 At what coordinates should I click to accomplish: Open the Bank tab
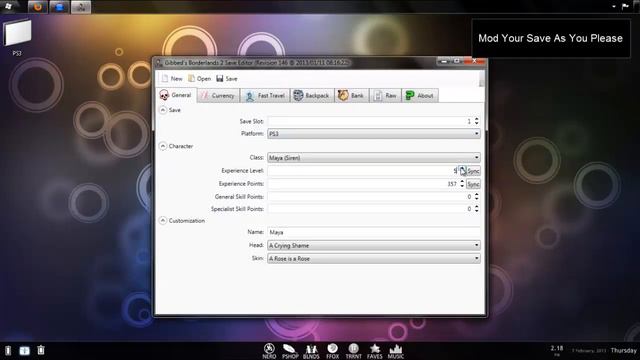click(x=351, y=96)
